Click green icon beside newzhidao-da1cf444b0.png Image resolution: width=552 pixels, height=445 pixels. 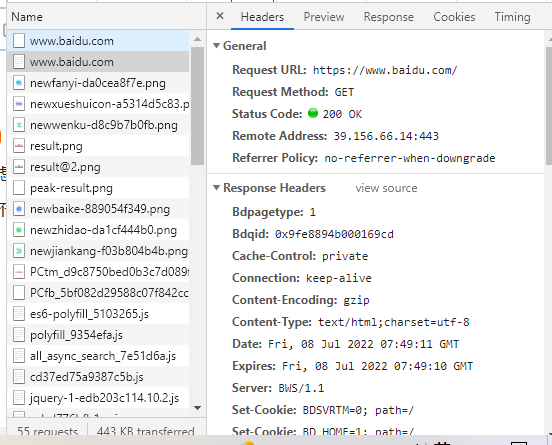click(19, 230)
